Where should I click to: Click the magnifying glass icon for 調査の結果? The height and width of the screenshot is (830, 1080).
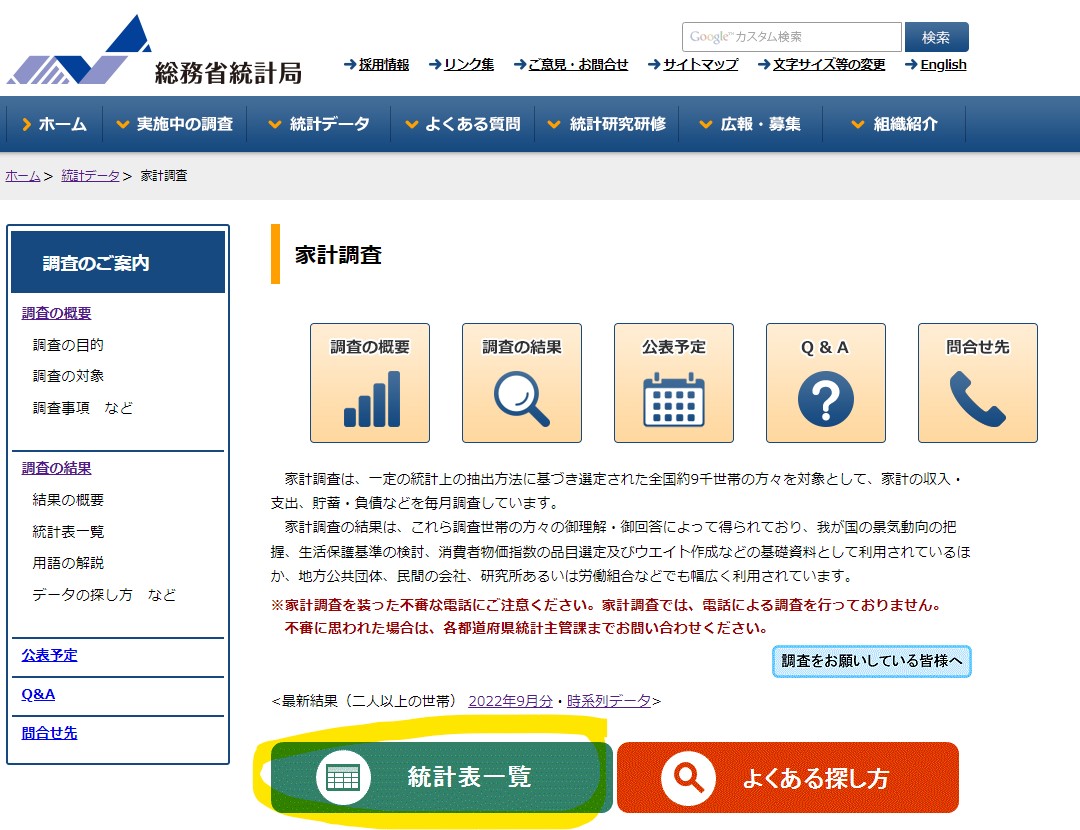522,399
